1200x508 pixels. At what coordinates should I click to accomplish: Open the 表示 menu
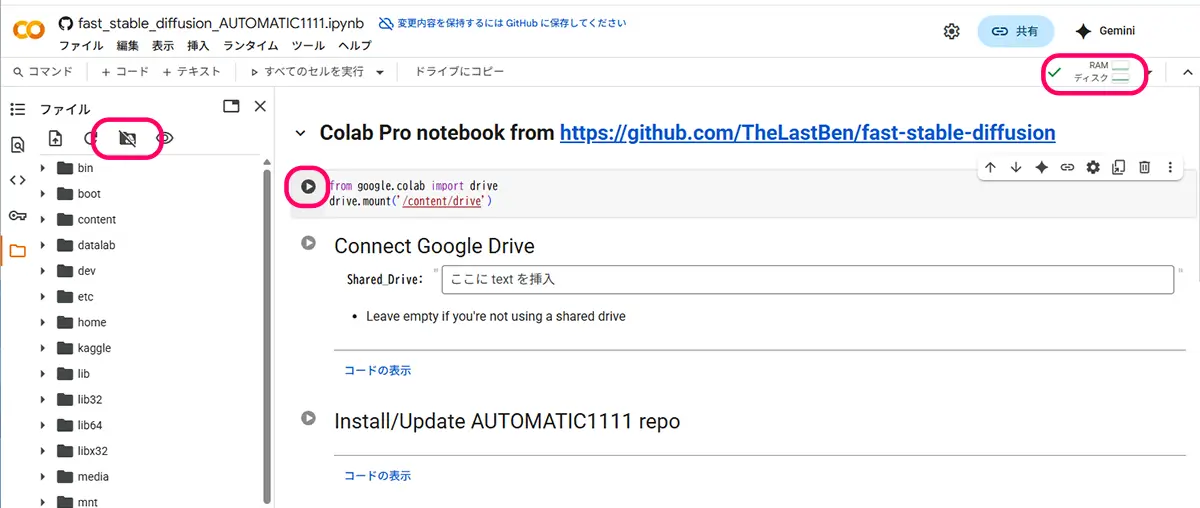[163, 46]
